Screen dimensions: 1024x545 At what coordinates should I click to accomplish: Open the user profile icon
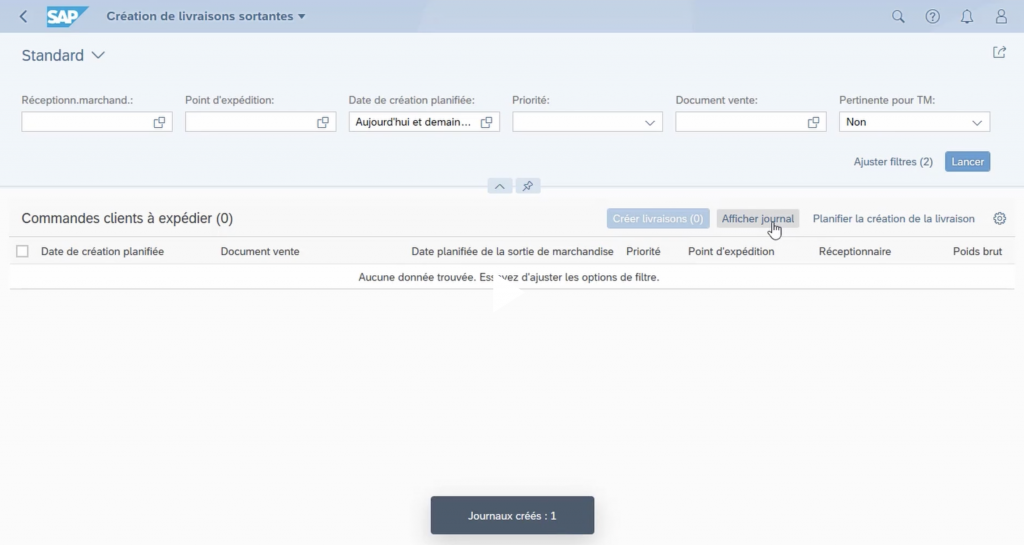click(x=1001, y=17)
